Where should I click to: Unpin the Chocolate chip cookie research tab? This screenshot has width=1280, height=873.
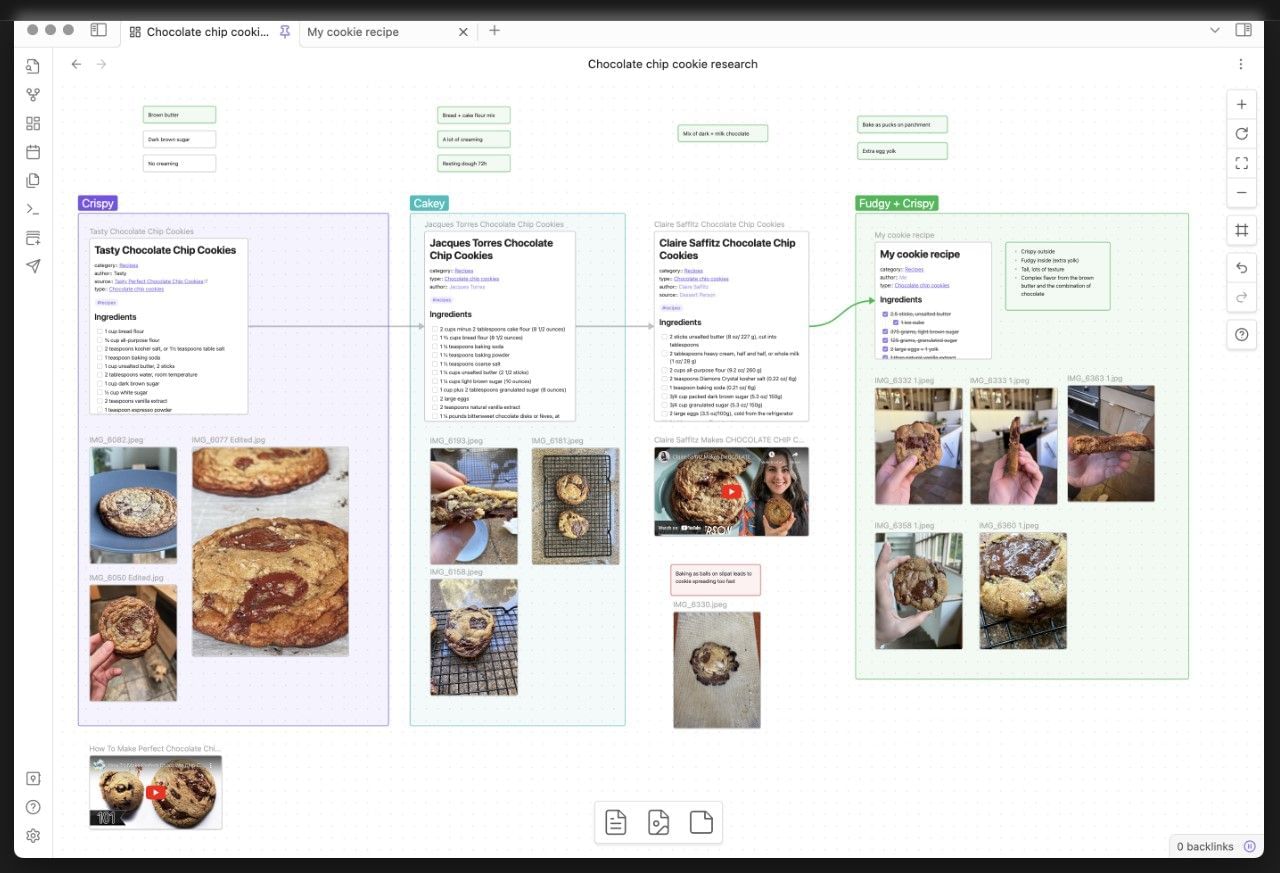[284, 31]
